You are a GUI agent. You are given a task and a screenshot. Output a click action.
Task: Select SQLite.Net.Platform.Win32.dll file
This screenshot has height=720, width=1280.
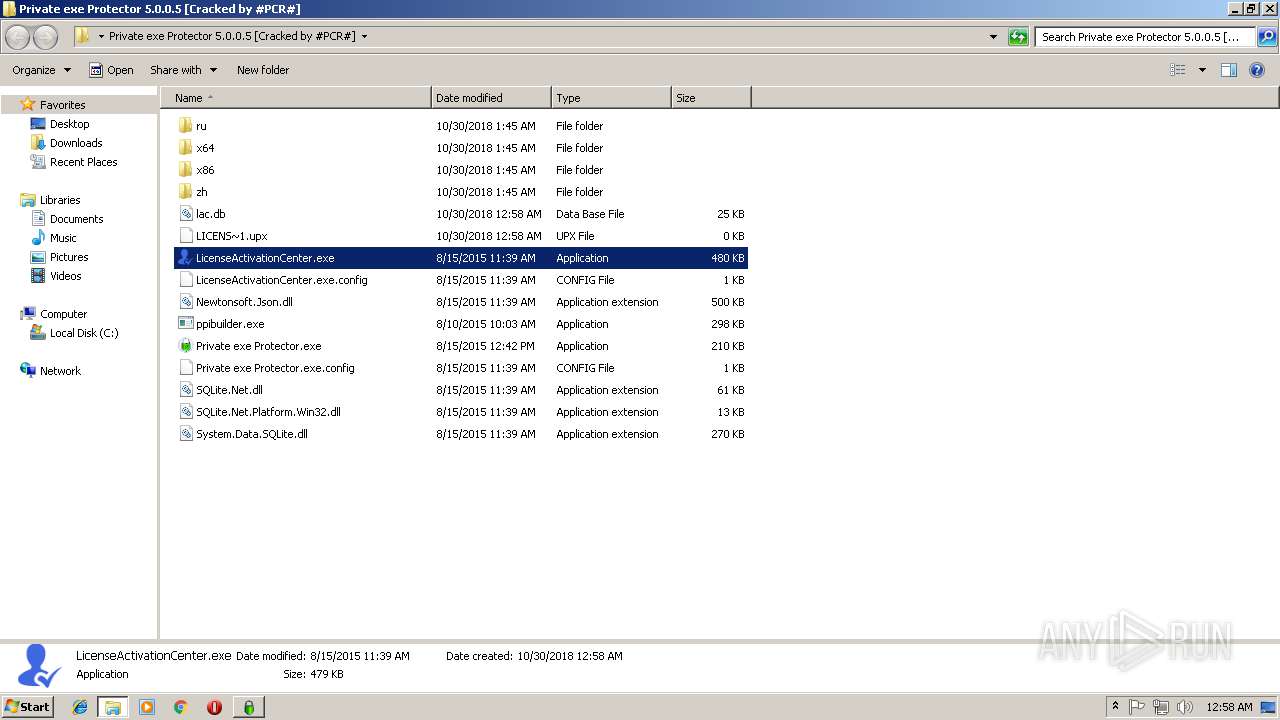click(268, 412)
